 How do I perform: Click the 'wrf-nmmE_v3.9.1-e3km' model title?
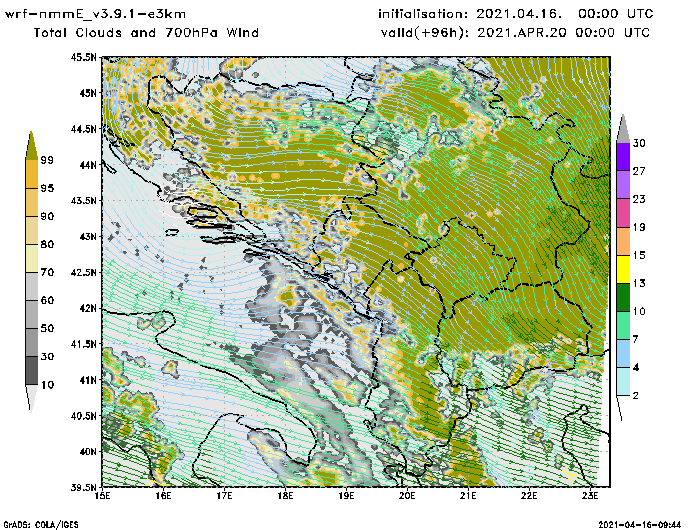[95, 14]
